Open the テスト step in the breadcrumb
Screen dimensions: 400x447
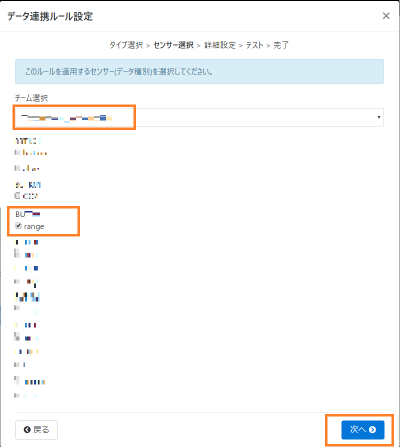coord(254,45)
